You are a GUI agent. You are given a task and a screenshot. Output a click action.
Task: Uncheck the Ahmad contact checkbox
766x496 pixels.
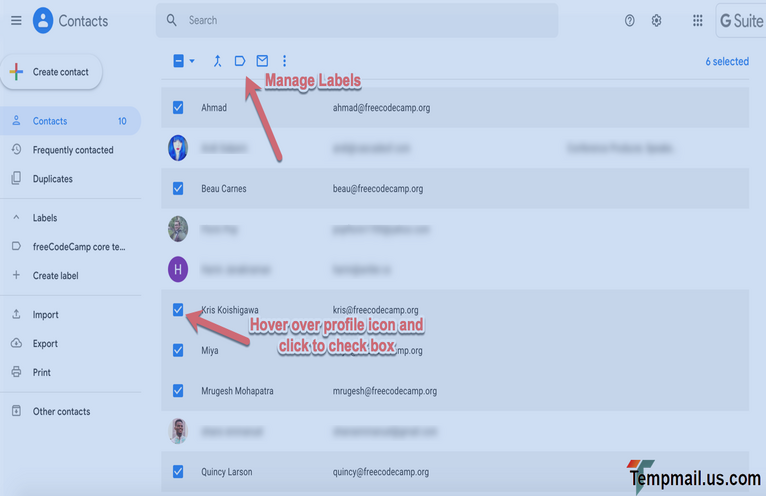tap(178, 107)
